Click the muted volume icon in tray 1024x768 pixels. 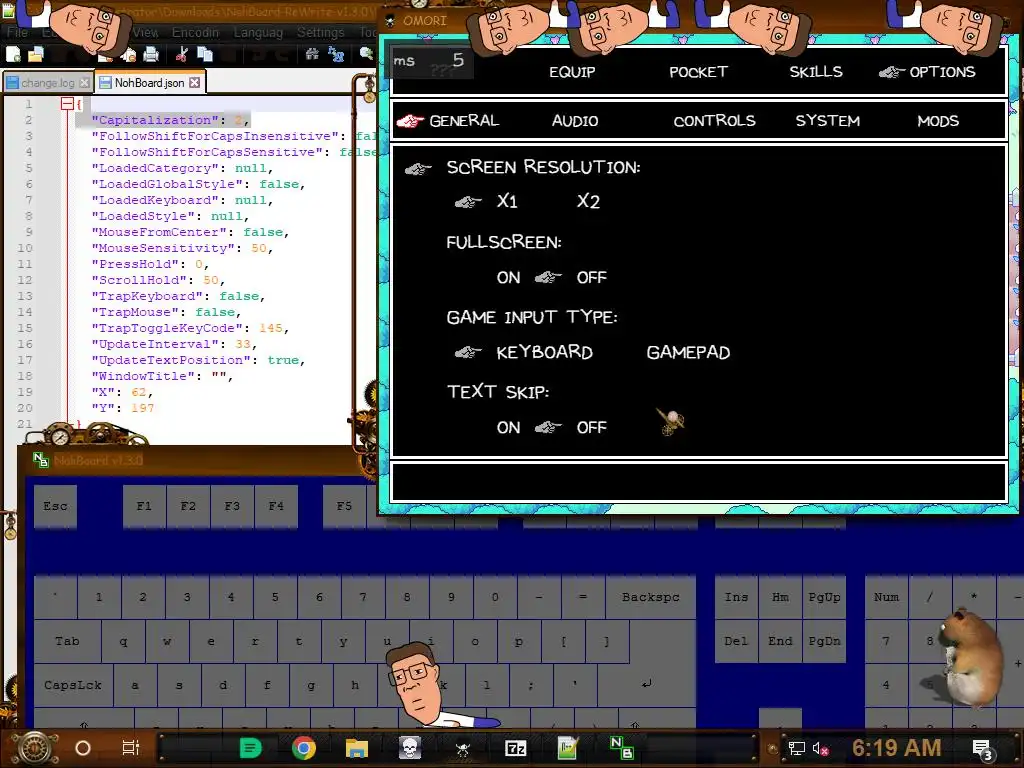(x=820, y=748)
